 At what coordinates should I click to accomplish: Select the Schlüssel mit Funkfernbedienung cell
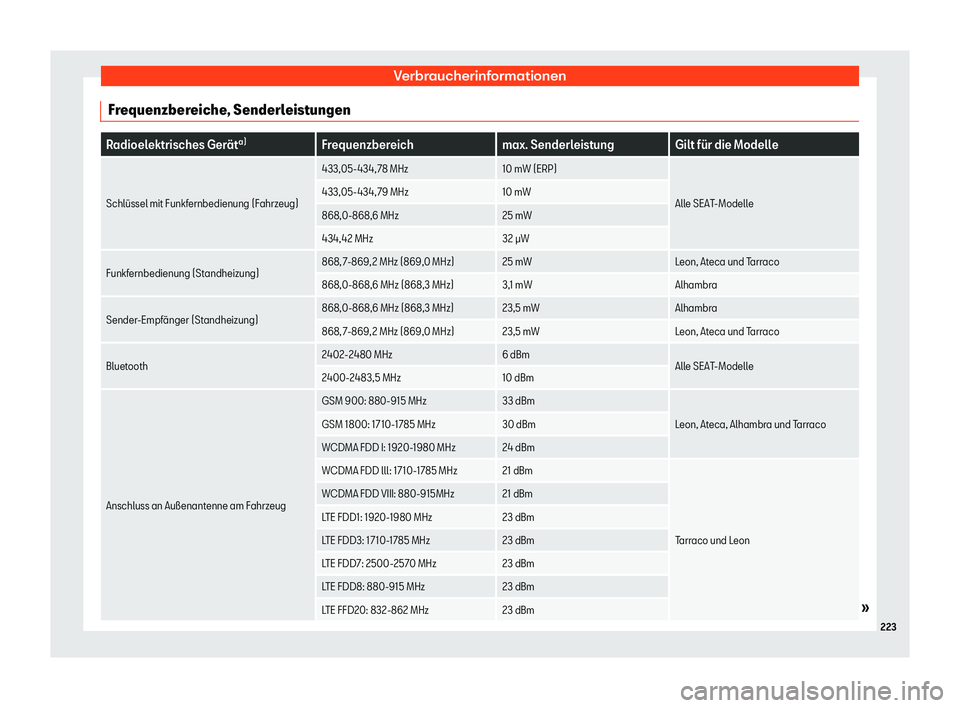coord(208,203)
